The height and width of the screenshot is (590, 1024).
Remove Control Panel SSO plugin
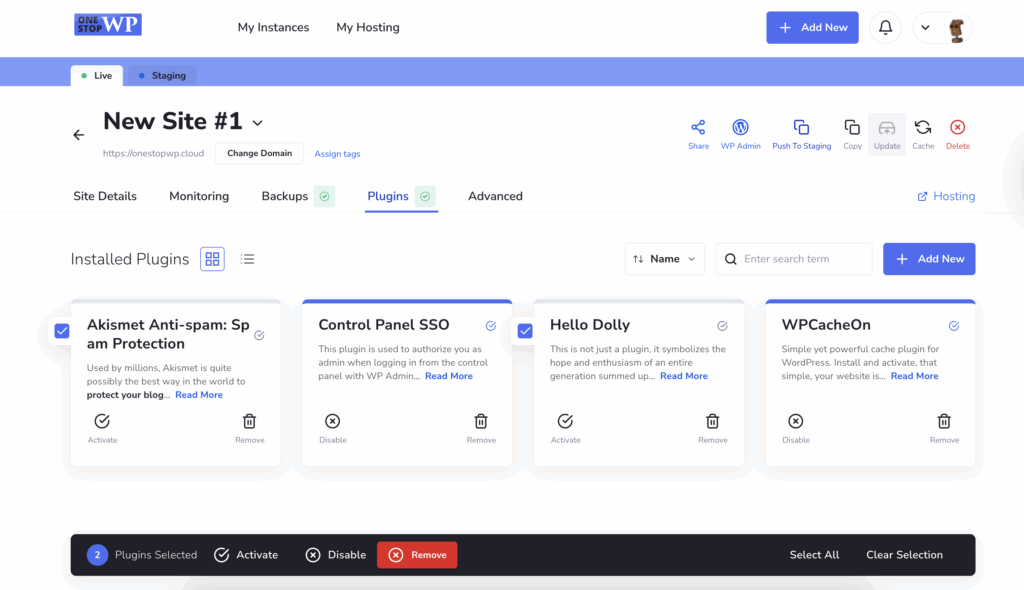coord(481,428)
